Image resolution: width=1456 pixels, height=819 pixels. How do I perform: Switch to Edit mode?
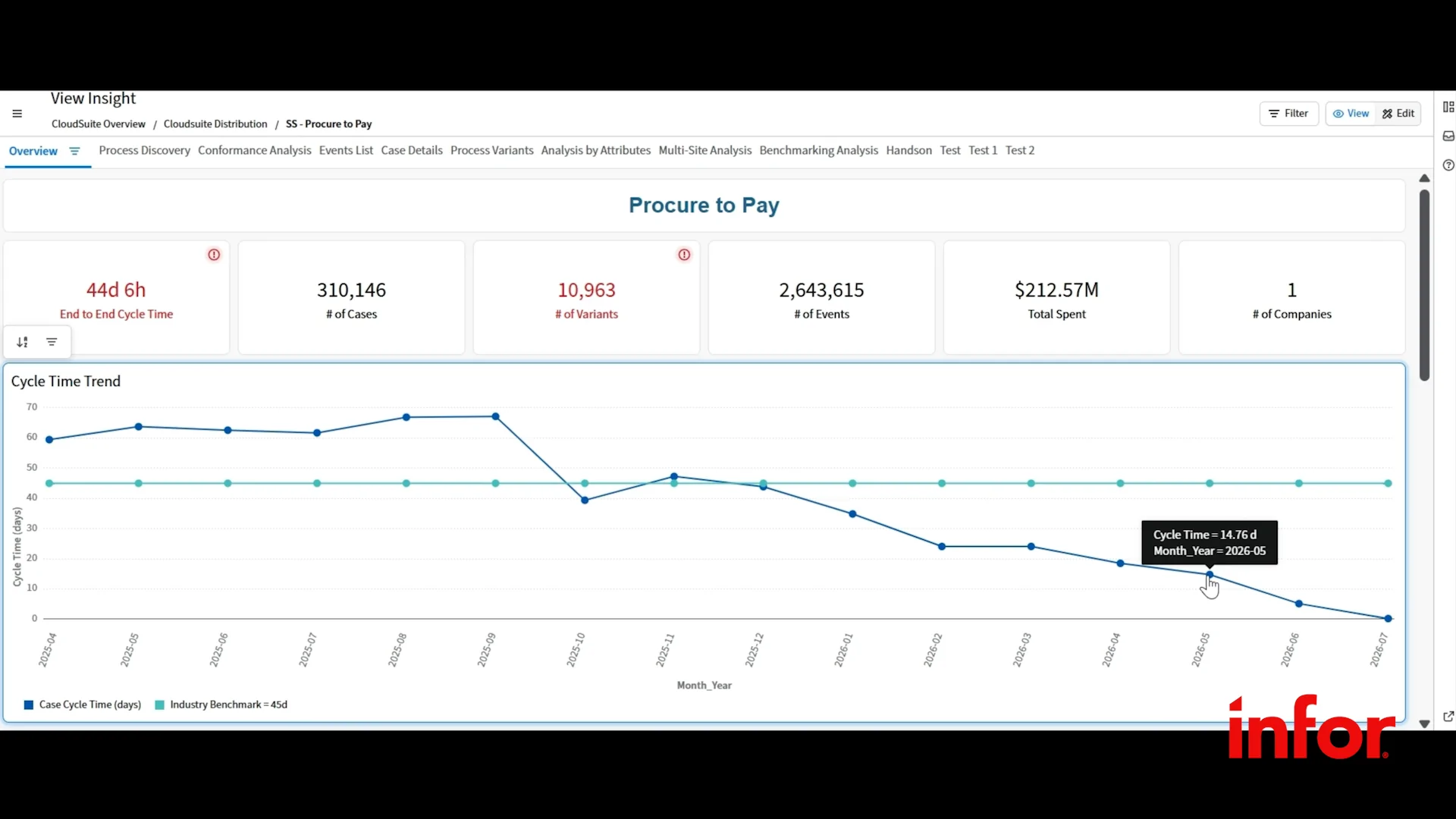coord(1398,114)
